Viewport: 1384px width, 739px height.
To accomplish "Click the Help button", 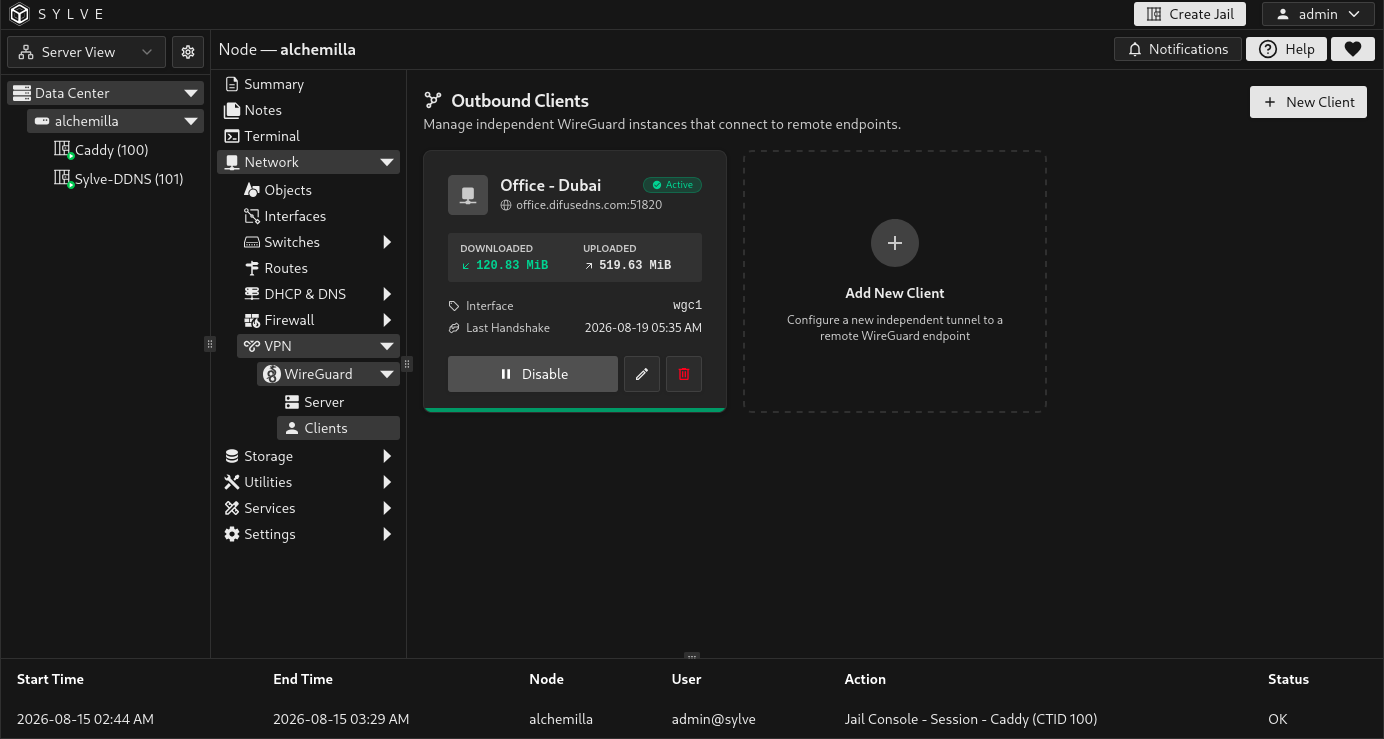I will tap(1286, 49).
